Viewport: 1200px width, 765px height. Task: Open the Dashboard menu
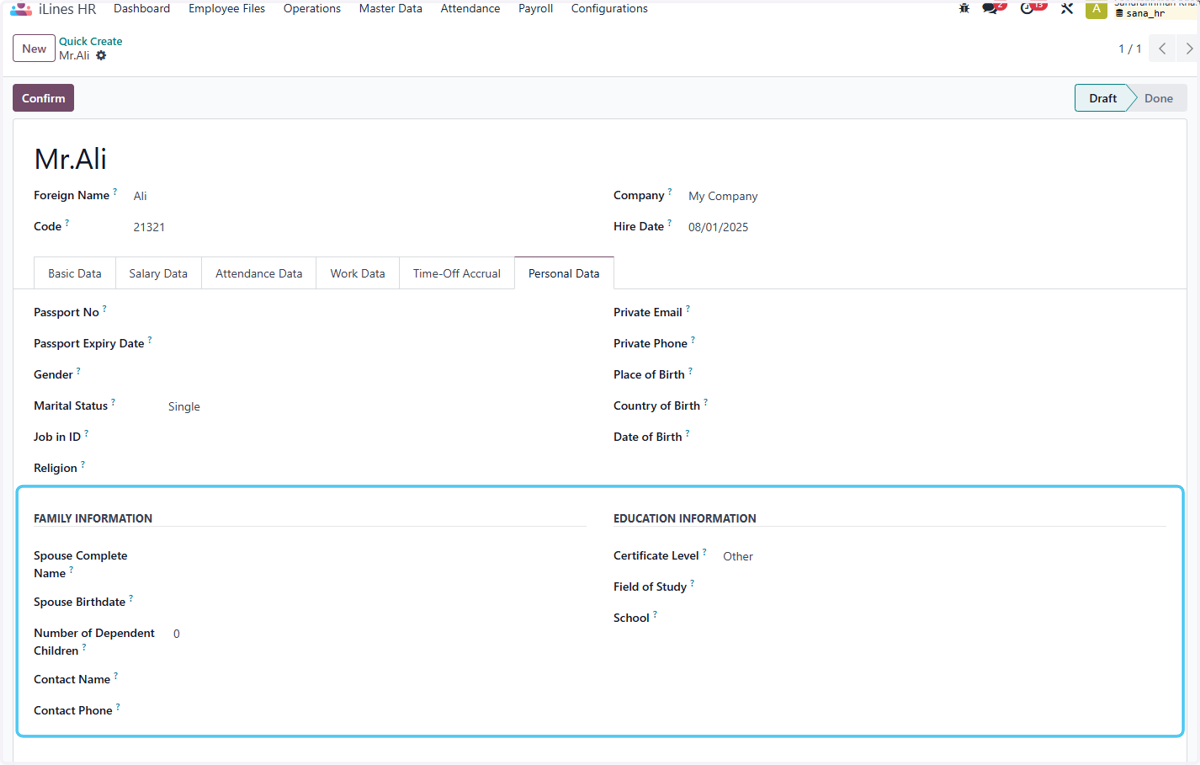[x=142, y=9]
